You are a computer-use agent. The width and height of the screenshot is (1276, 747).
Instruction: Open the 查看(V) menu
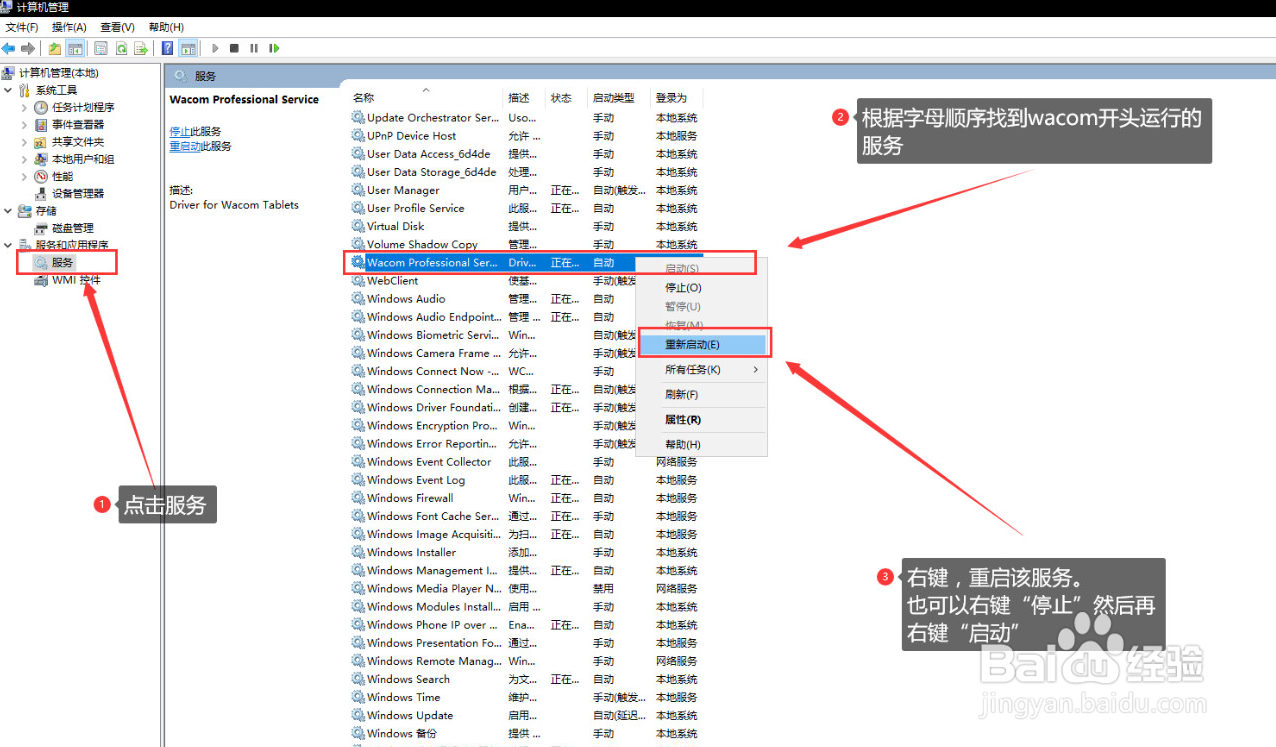pyautogui.click(x=118, y=27)
